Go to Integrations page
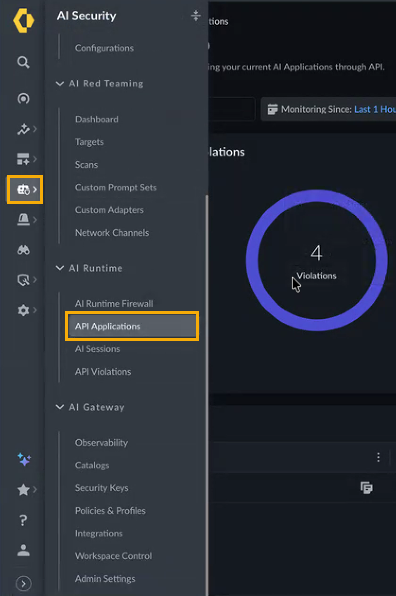This screenshot has width=396, height=596. [99, 533]
